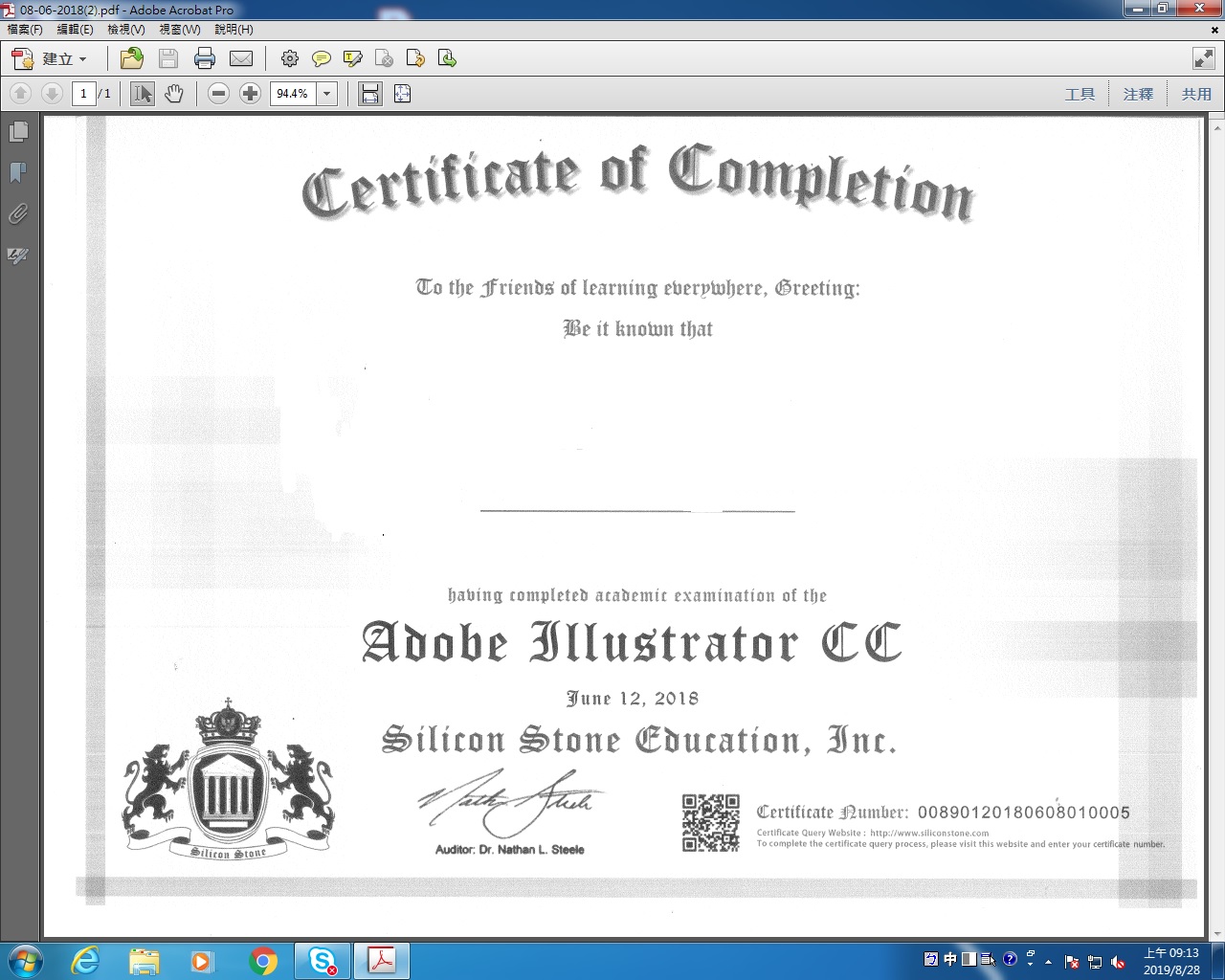Go to next page arrow button
This screenshot has width=1225, height=980.
(53, 94)
